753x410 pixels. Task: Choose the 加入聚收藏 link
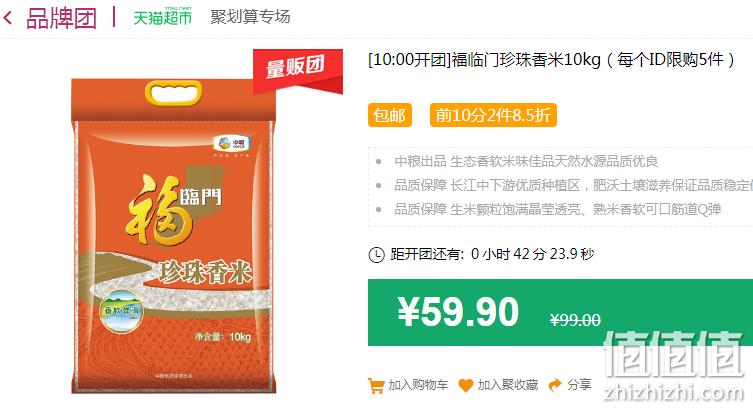point(508,385)
